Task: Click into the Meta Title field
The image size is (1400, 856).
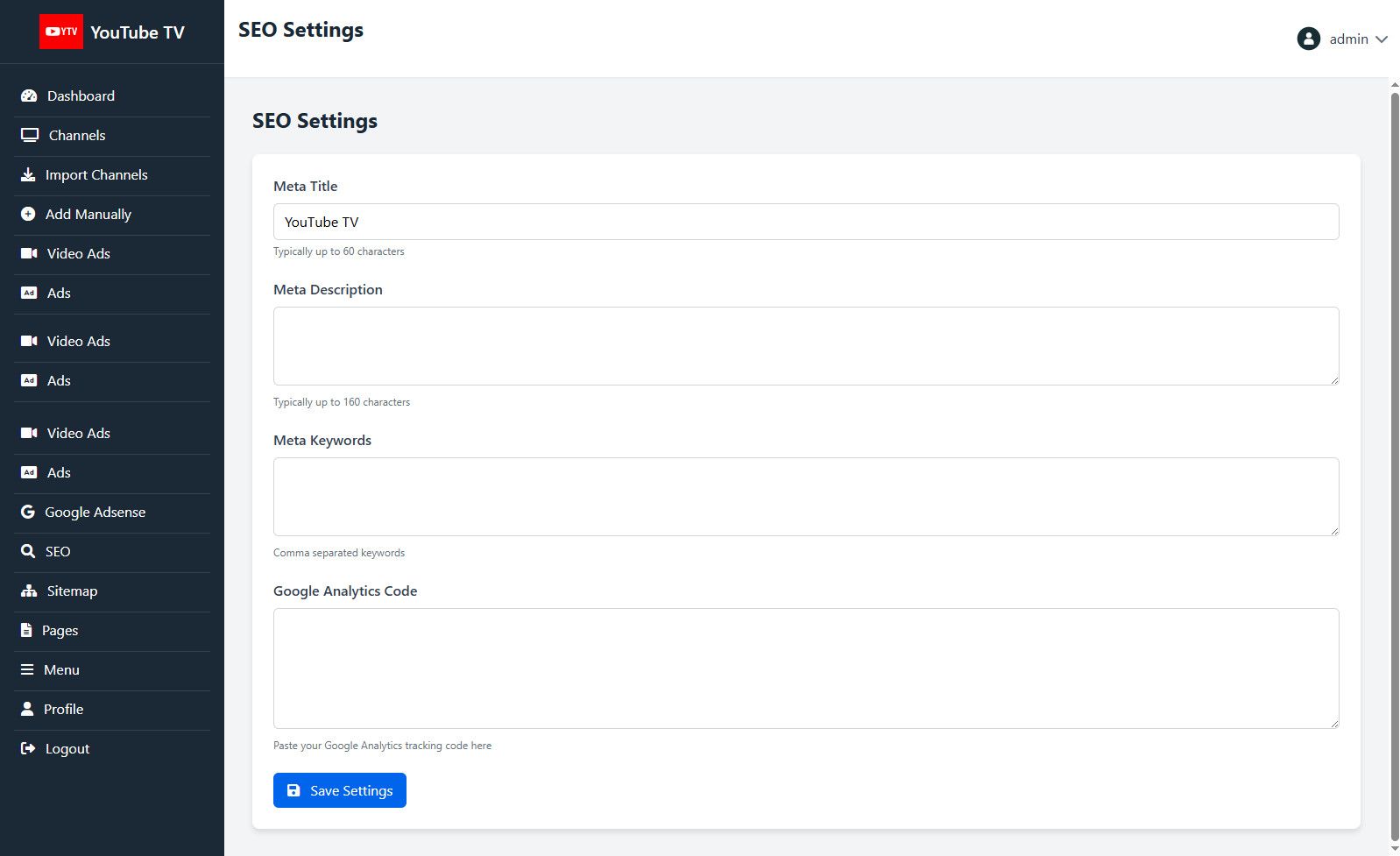Action: (x=805, y=222)
